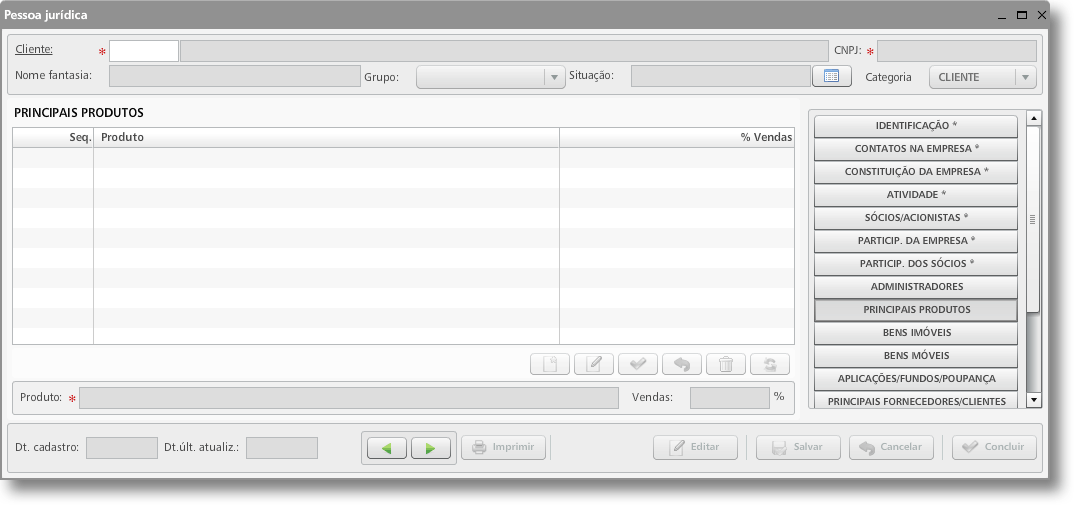Image resolution: width=1074 pixels, height=505 pixels.
Task: Click the pencil edit icon under the table
Action: [594, 364]
